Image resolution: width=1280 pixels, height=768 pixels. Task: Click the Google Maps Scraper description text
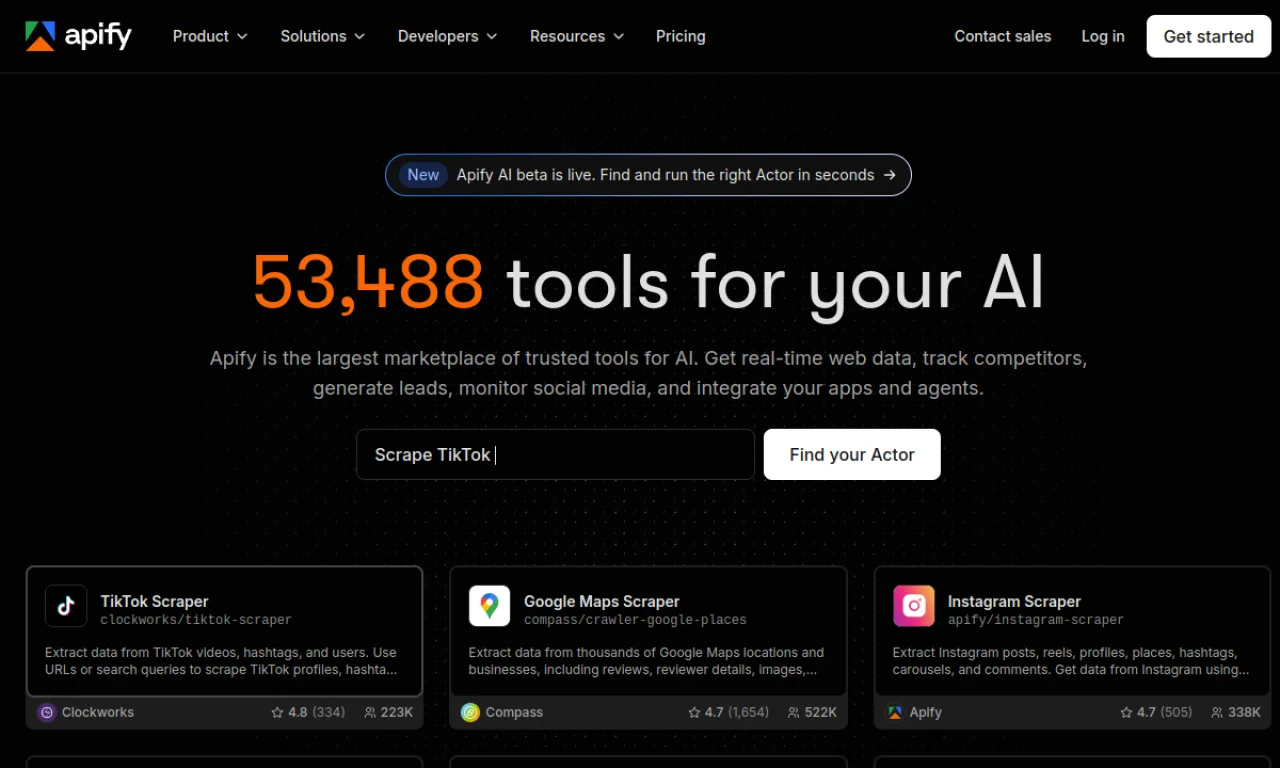click(x=646, y=661)
